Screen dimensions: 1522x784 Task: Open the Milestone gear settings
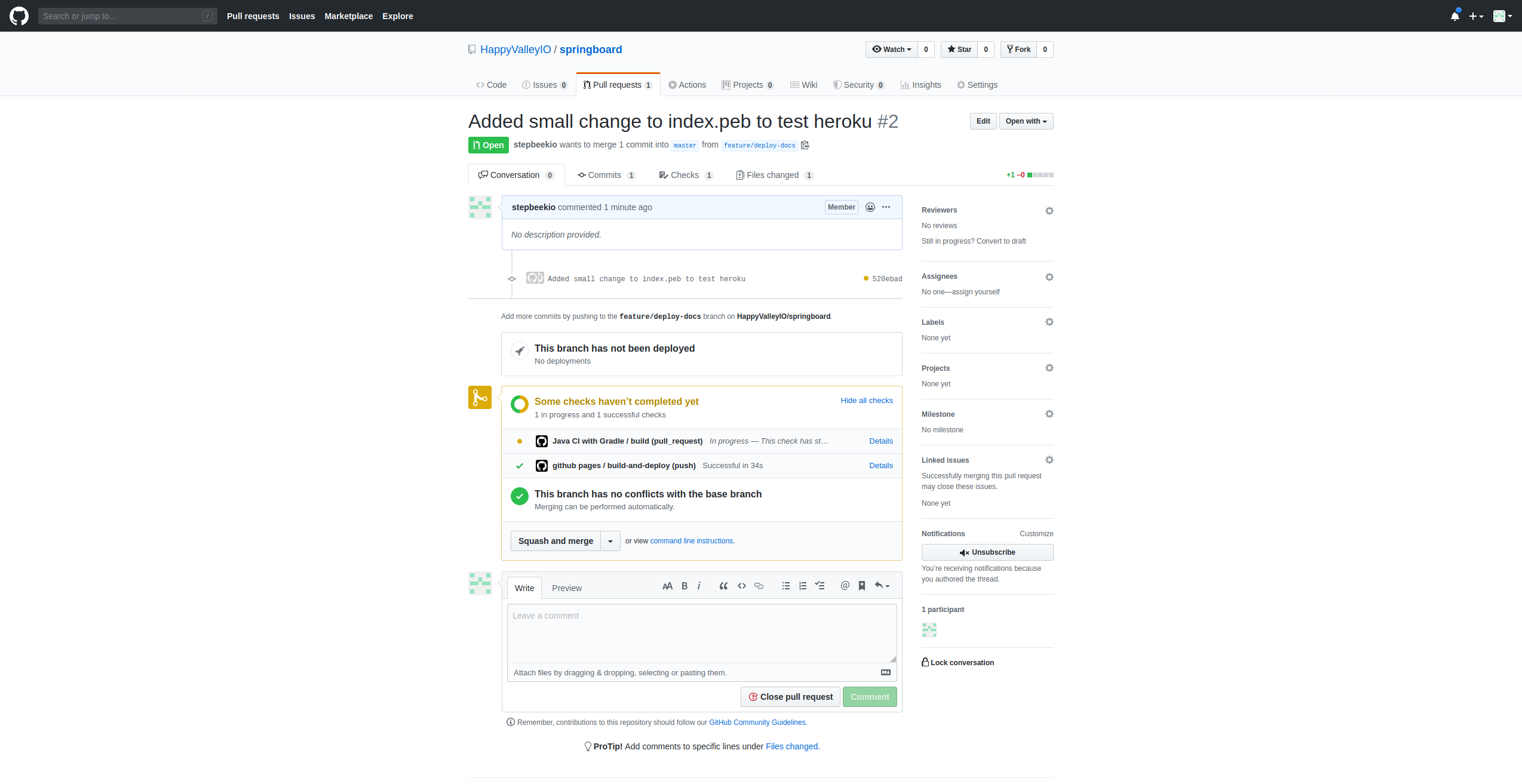(x=1050, y=414)
